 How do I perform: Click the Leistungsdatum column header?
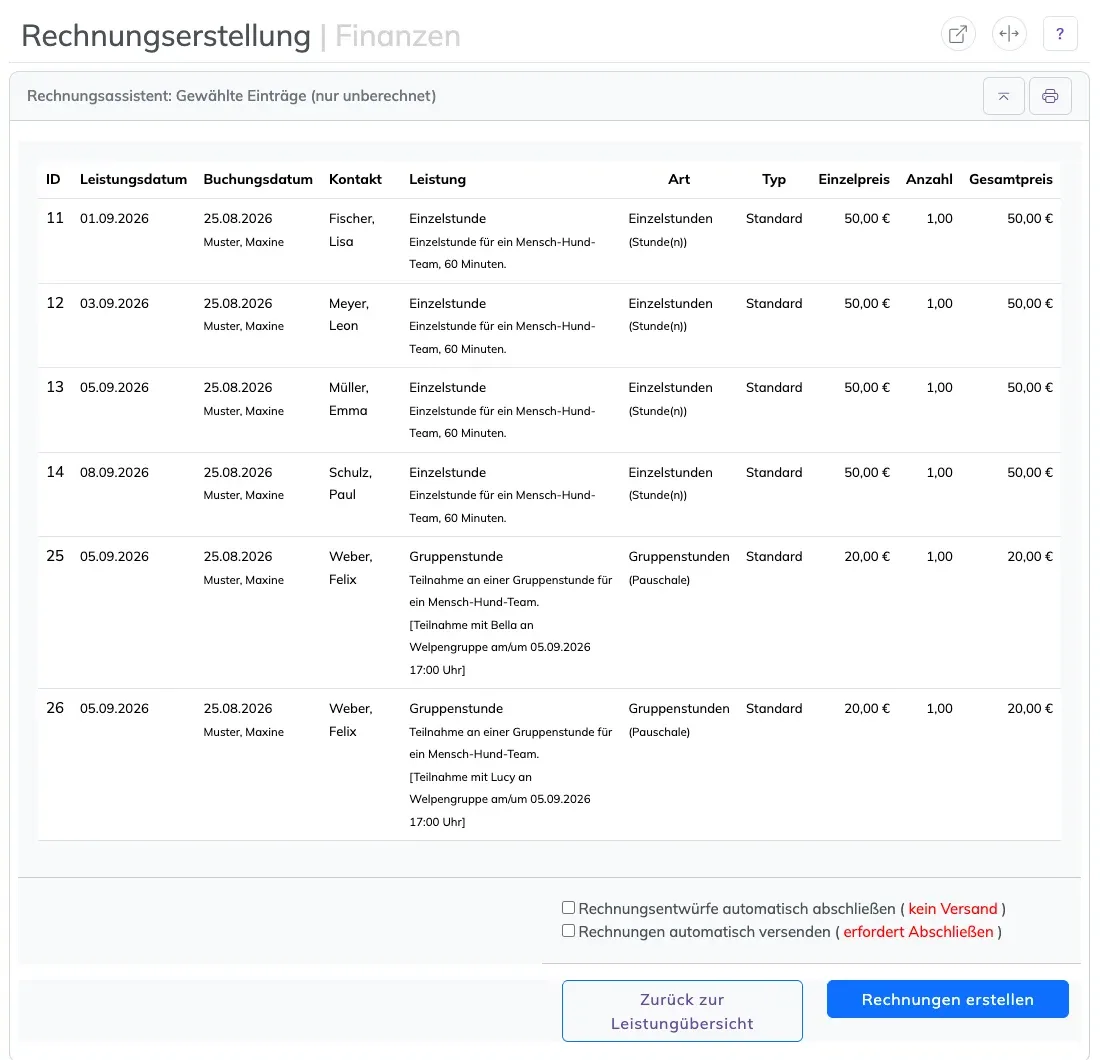[133, 180]
